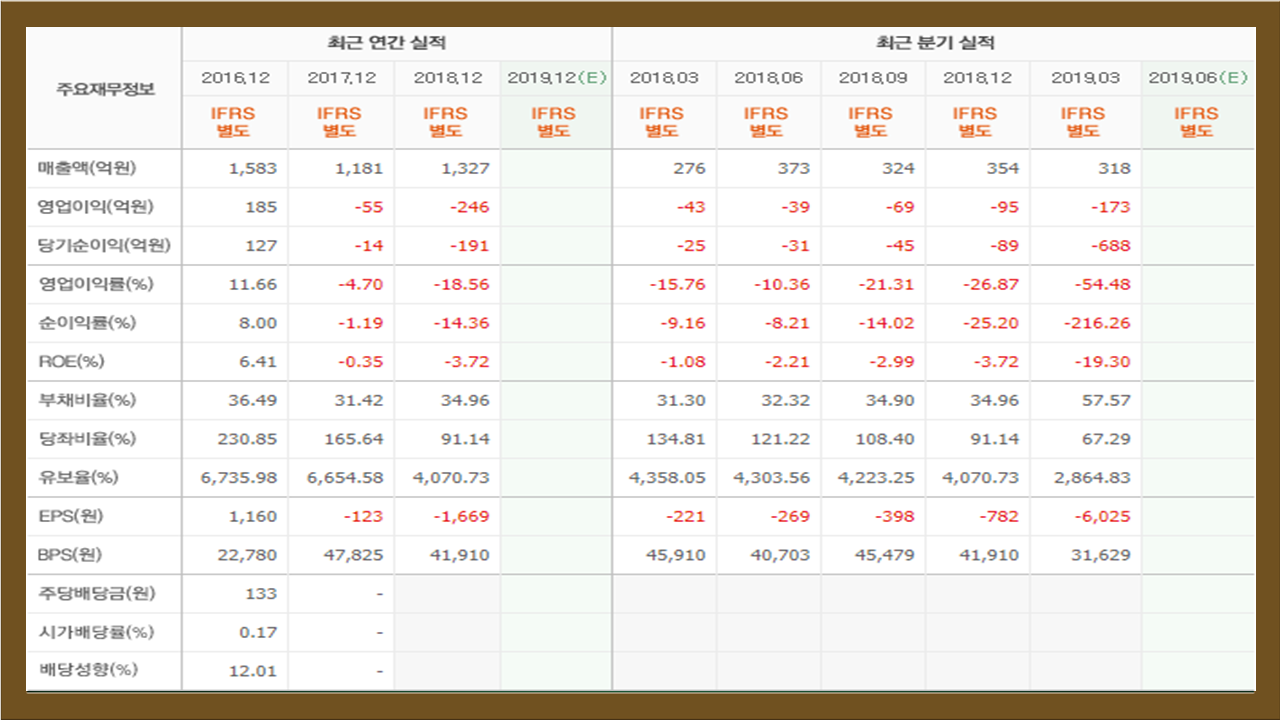Select the 2019.06(E) estimate column header
Viewport: 1280px width, 720px height.
1198,78
